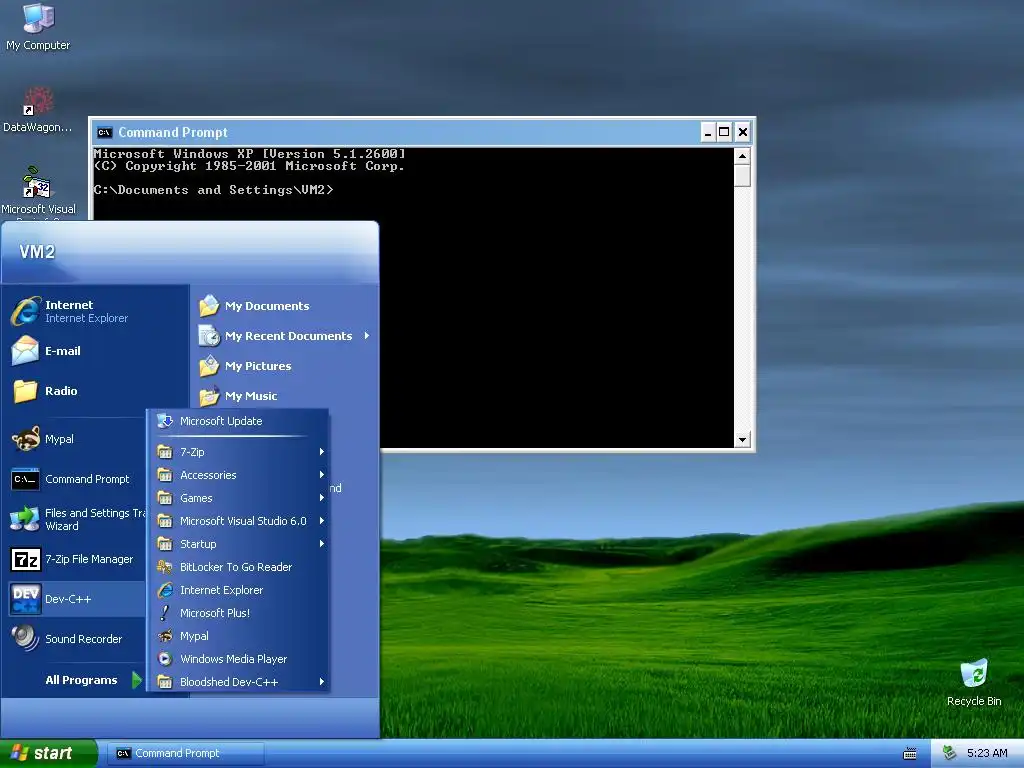The width and height of the screenshot is (1024, 768).
Task: Select the DataWagon desktop shortcut icon
Action: pos(38,110)
